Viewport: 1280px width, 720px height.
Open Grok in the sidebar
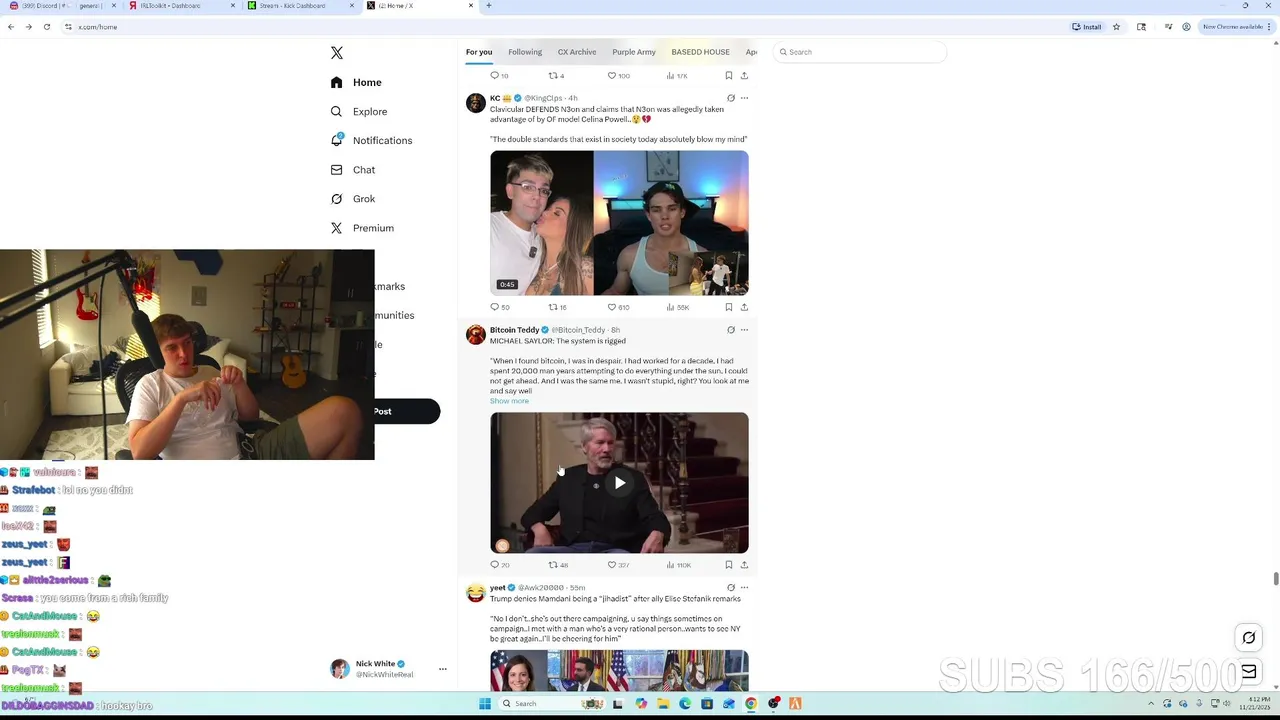[352, 199]
